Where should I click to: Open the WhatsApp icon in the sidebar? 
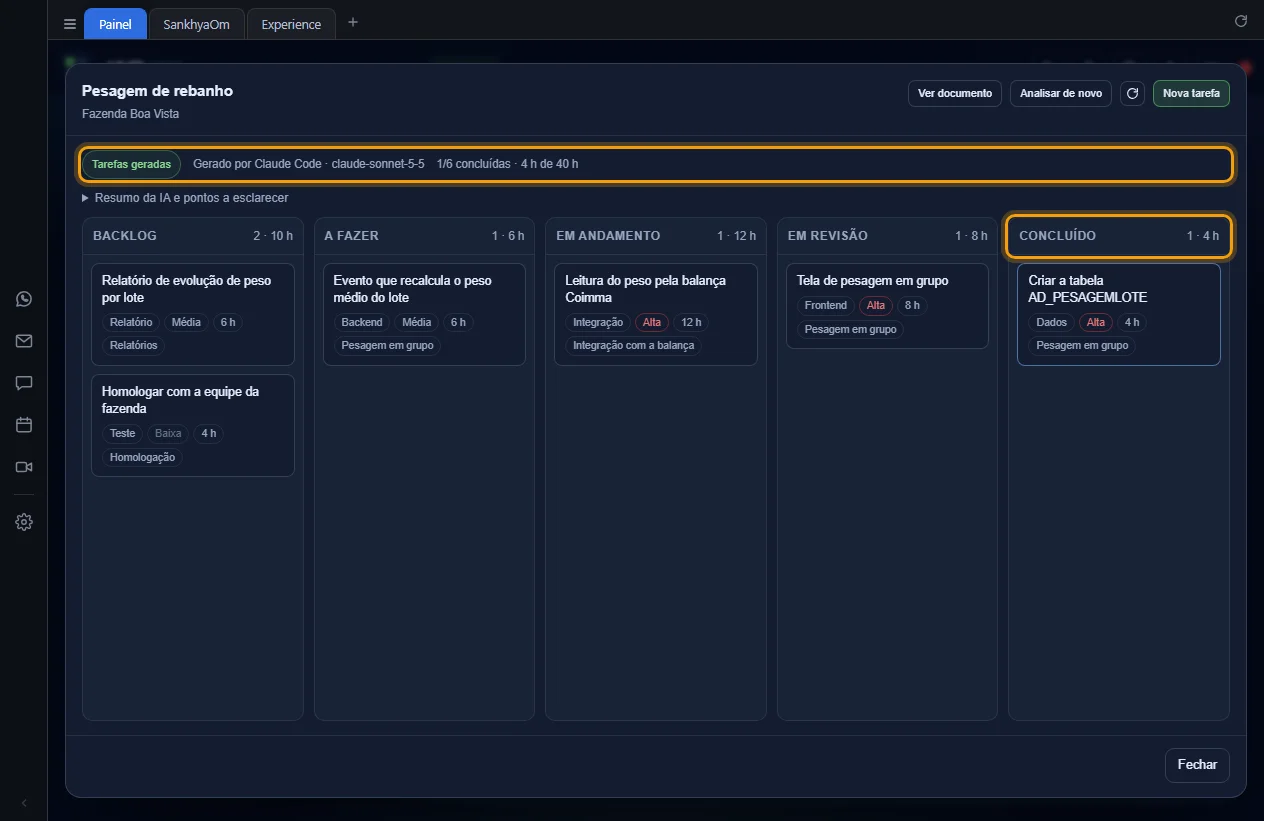tap(24, 299)
